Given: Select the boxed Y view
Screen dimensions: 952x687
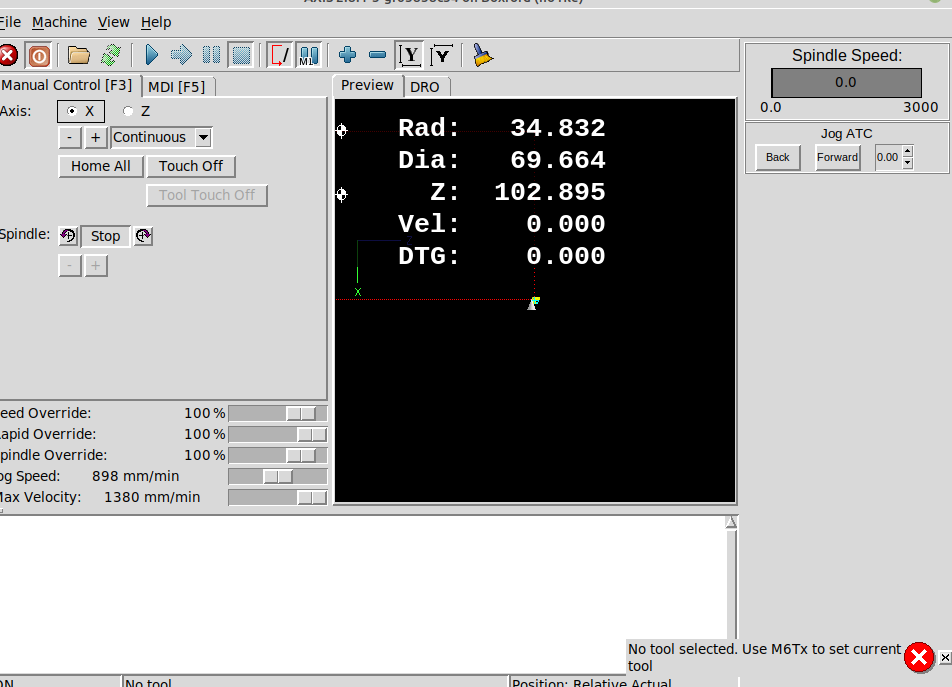Looking at the screenshot, I should point(410,55).
